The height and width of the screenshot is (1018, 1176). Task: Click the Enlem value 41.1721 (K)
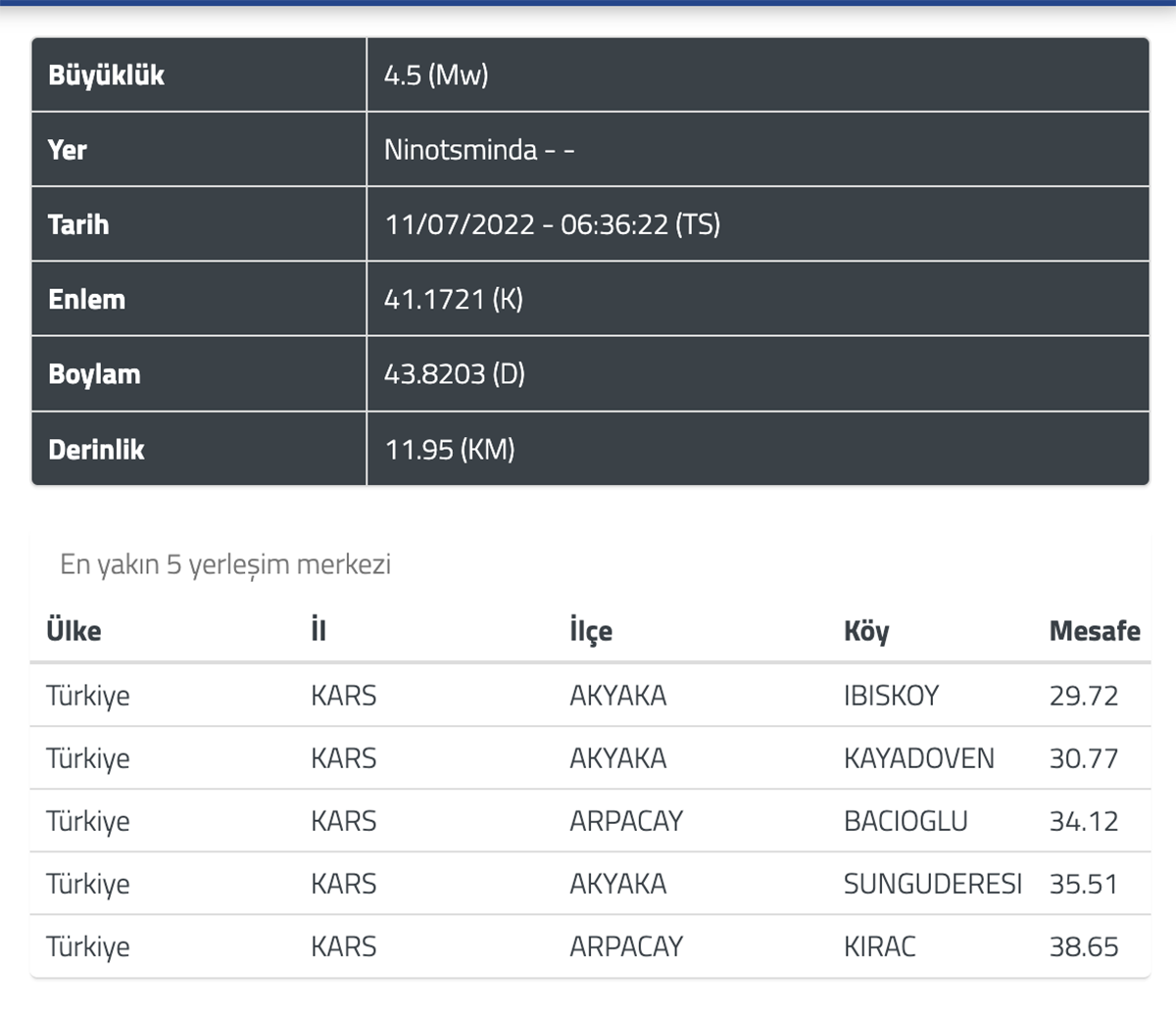pyautogui.click(x=453, y=300)
